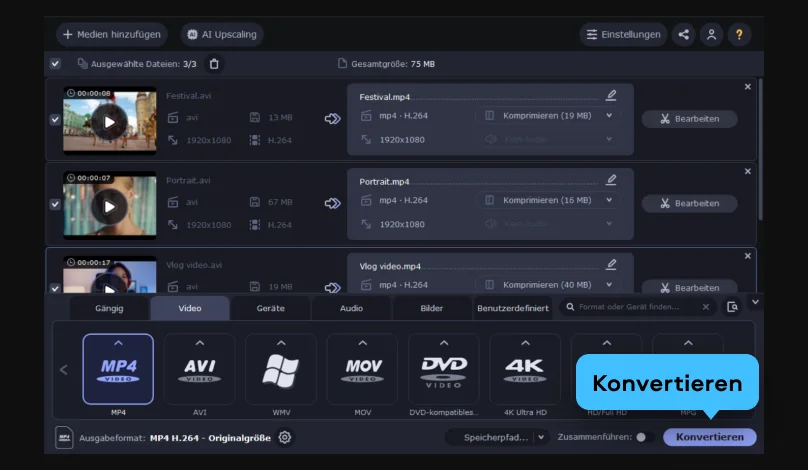Click Bearbeiten for Festival.avi
Viewport: 808px width, 470px height.
point(689,119)
